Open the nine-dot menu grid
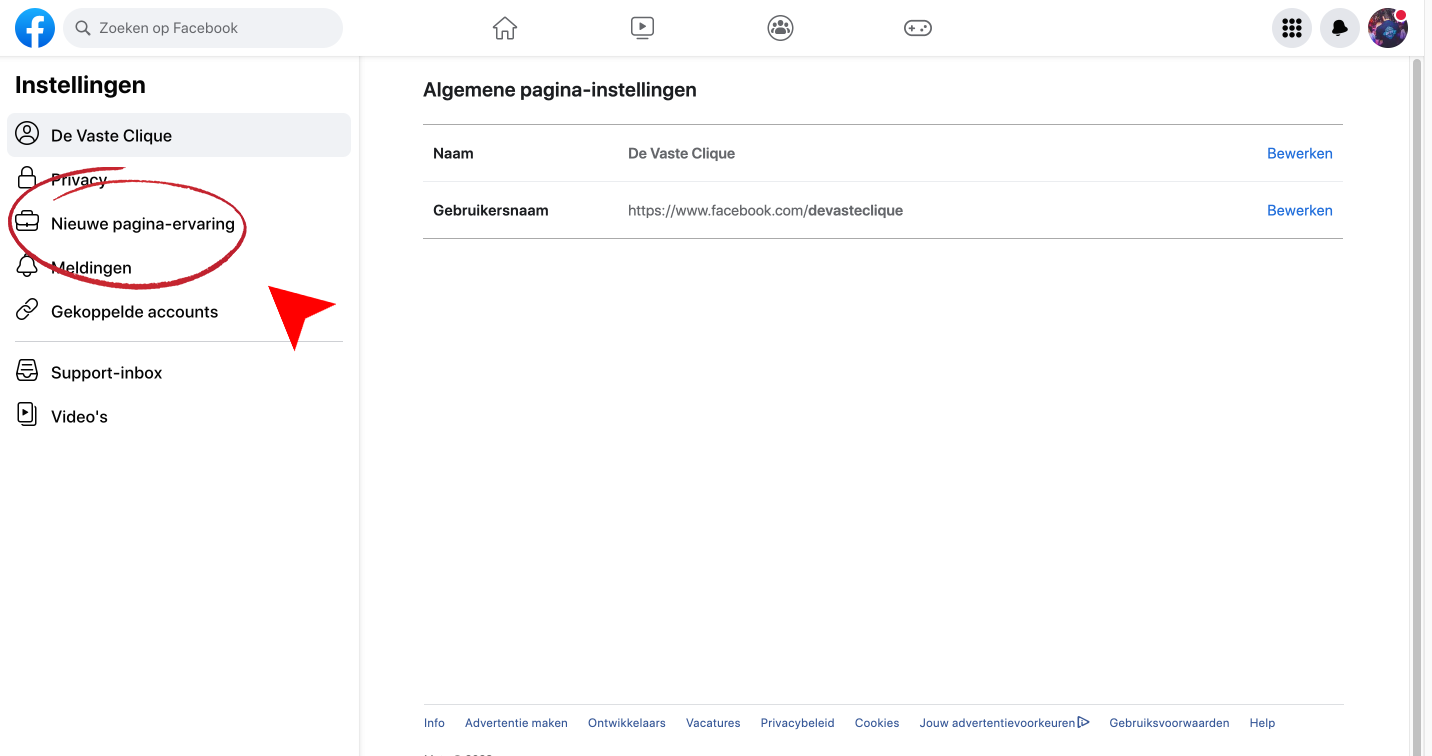 pyautogui.click(x=1292, y=28)
